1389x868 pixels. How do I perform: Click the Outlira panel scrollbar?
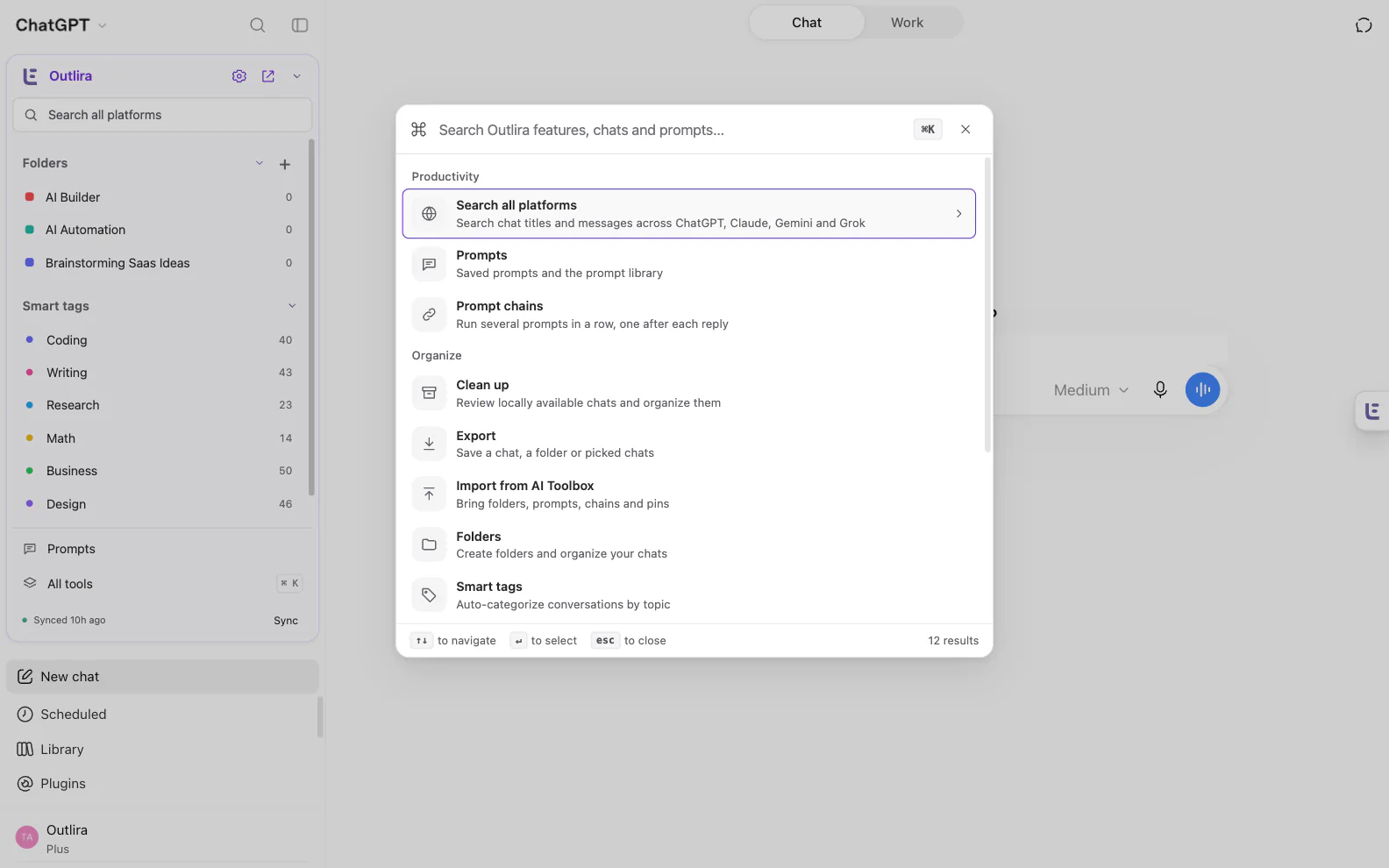tap(311, 317)
